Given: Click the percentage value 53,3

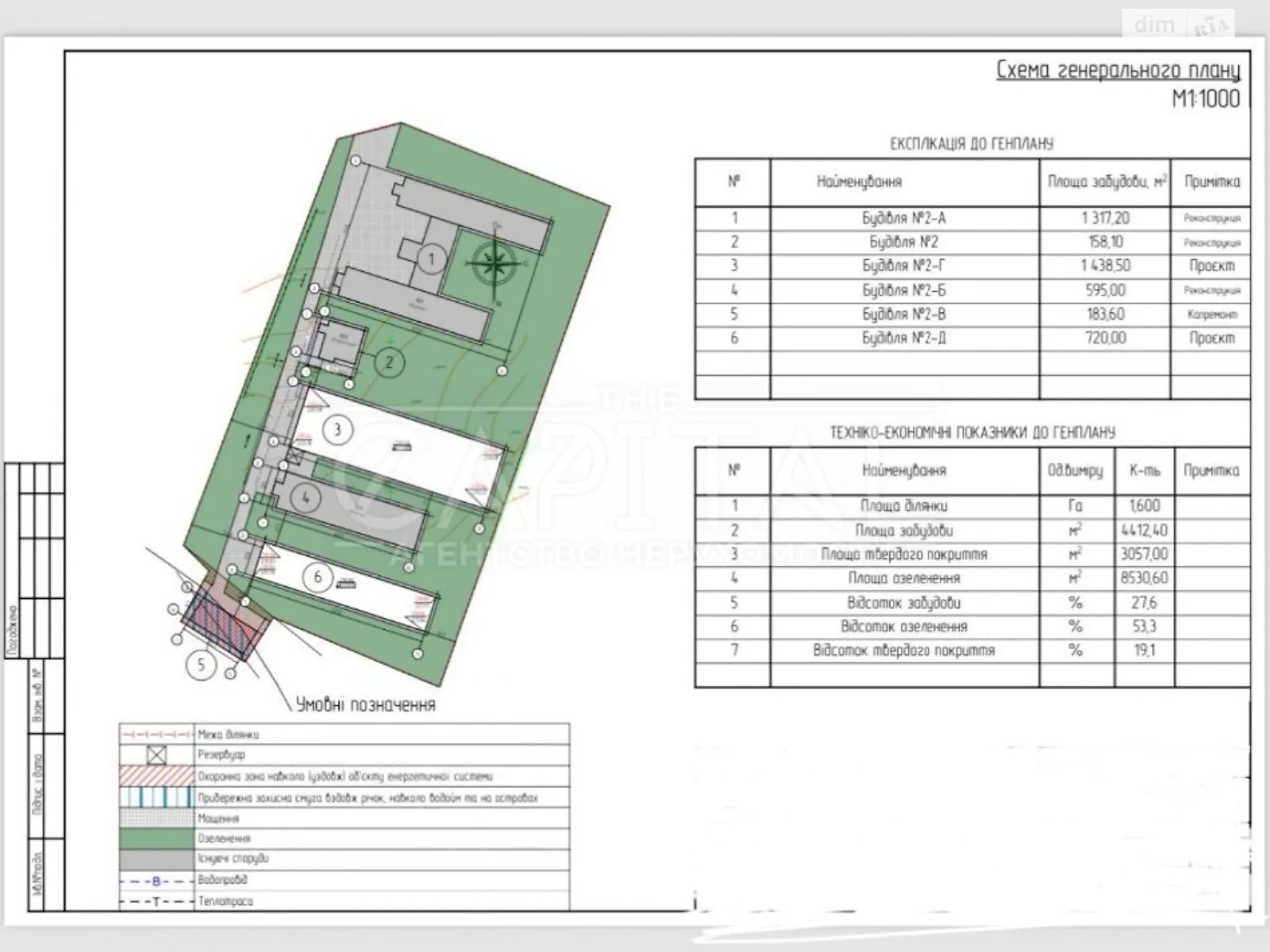Looking at the screenshot, I should [x=1145, y=627].
